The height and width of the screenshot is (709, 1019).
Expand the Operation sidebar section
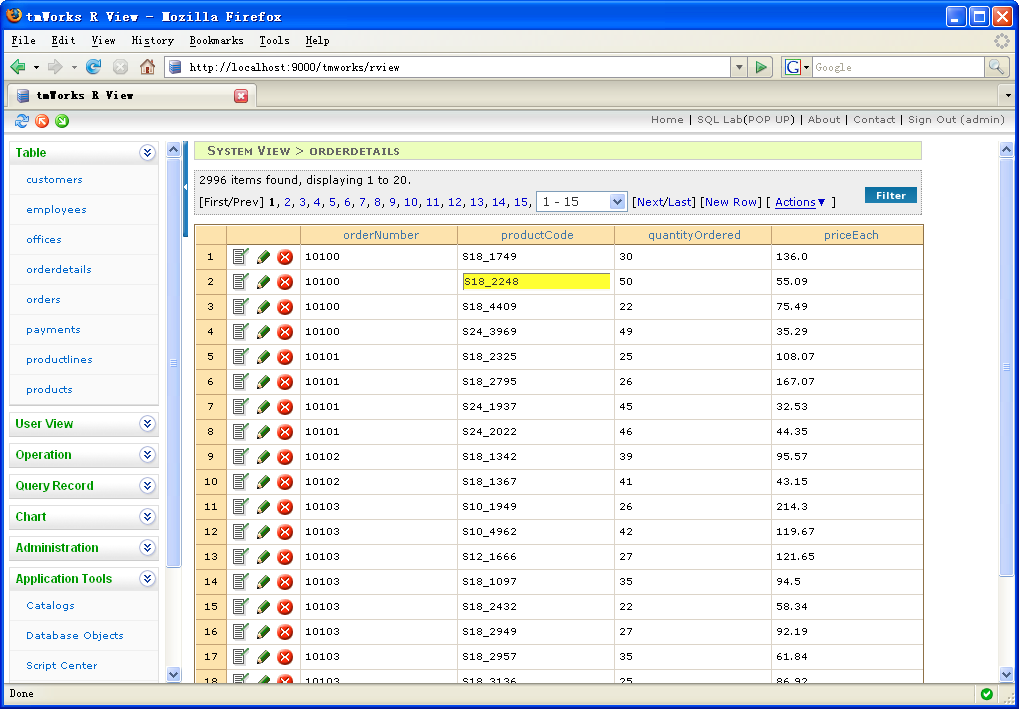[148, 454]
